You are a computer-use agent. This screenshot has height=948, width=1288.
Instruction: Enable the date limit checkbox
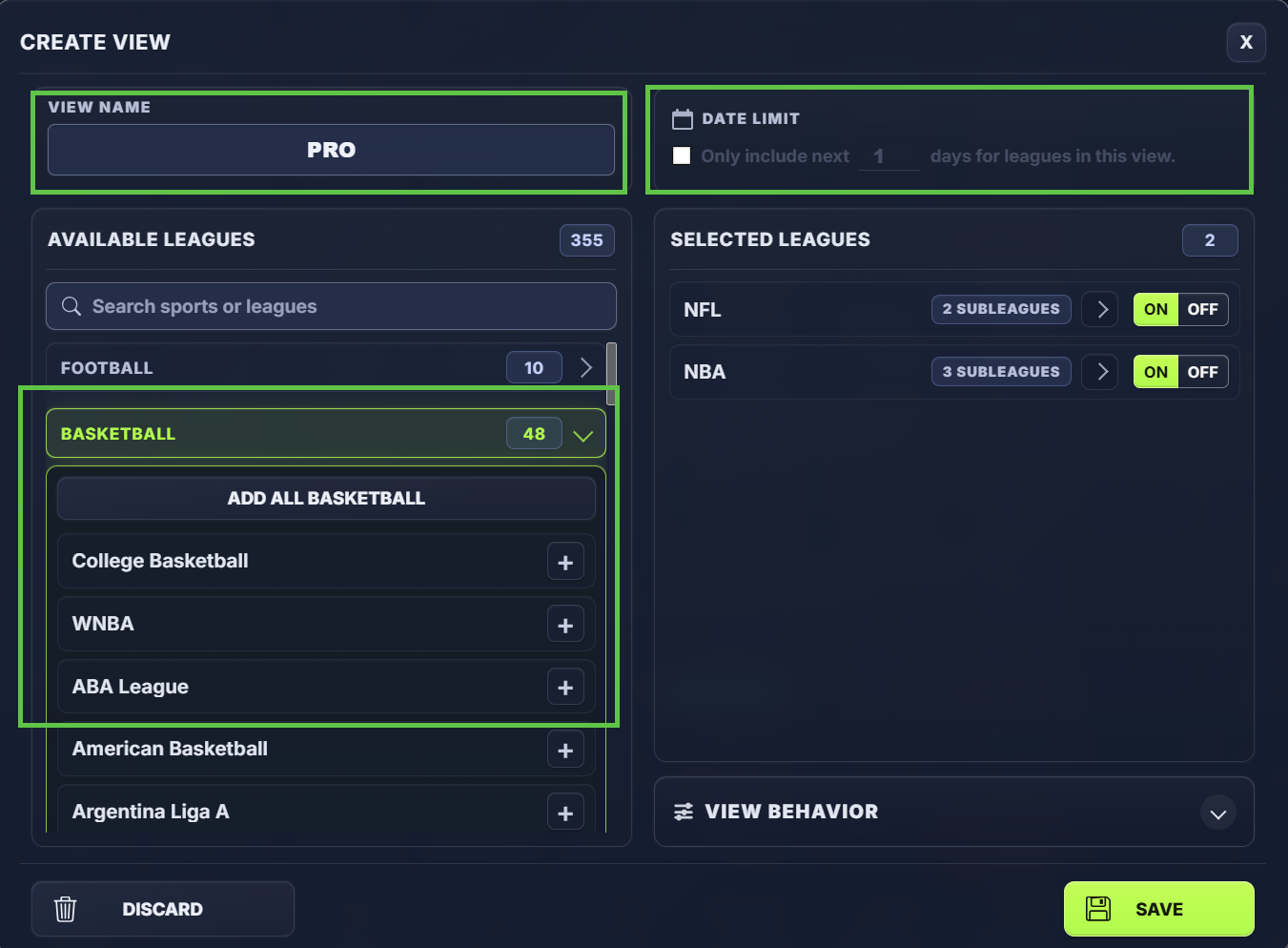pyautogui.click(x=682, y=155)
